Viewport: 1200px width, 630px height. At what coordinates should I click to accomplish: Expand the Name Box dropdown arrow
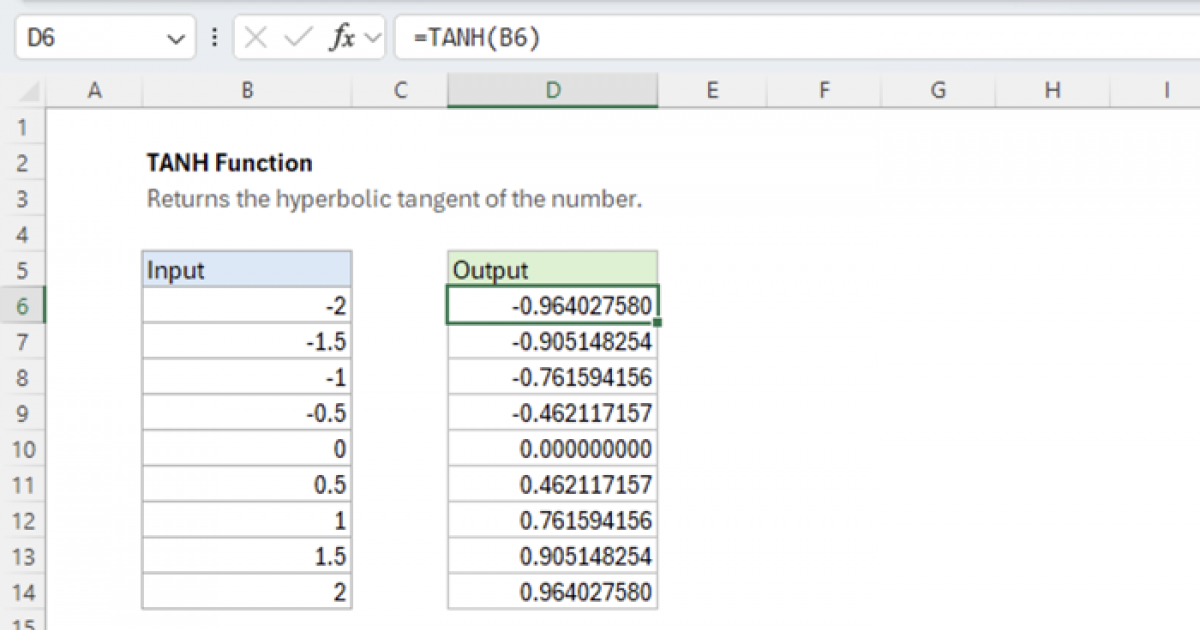coord(176,38)
